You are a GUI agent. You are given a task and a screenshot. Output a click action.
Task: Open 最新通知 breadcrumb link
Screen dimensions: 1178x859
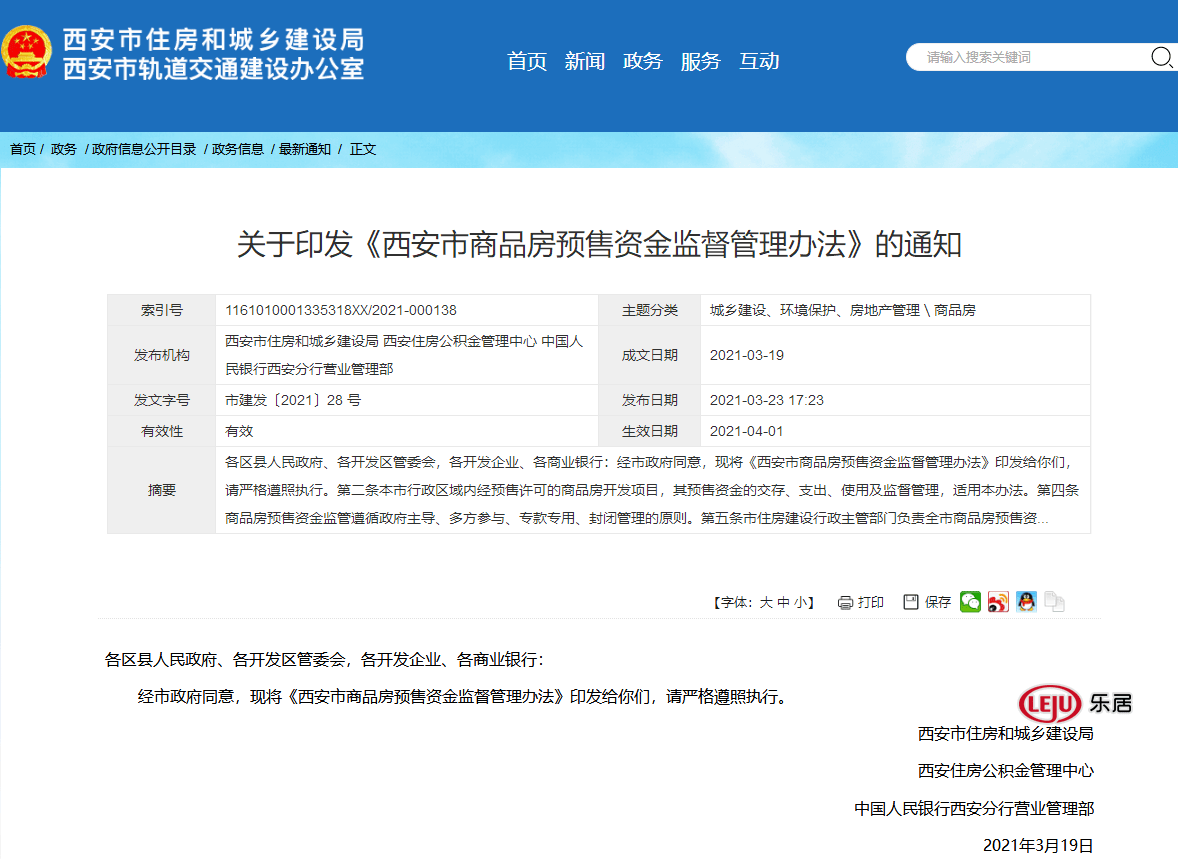(305, 149)
